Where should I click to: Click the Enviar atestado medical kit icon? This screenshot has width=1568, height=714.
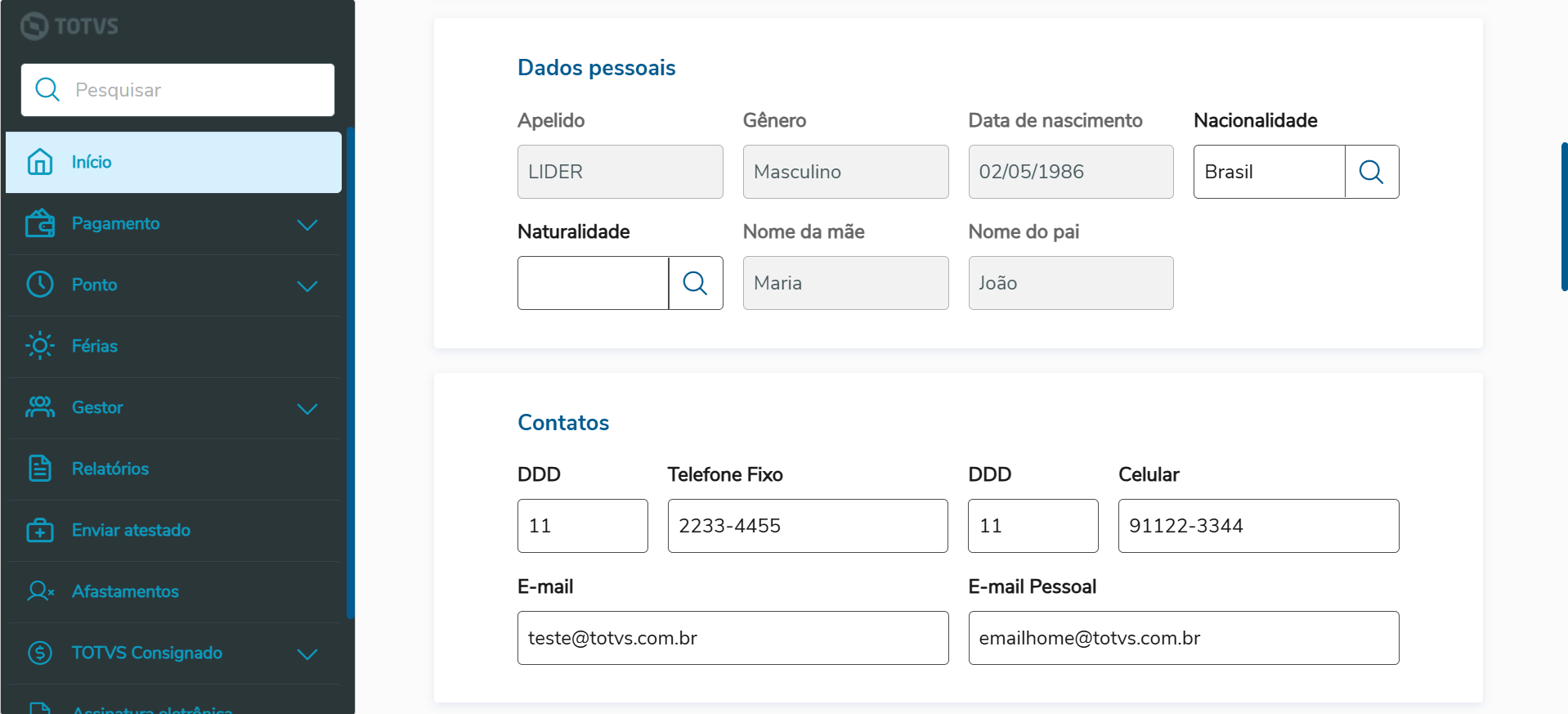pos(39,530)
